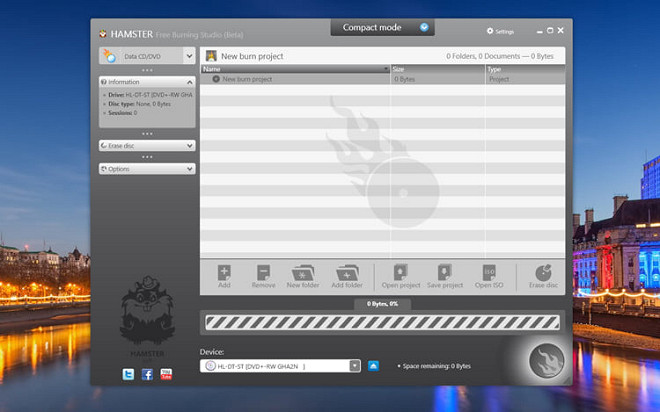The width and height of the screenshot is (660, 412).
Task: Open Hamster YouTube channel
Action: point(166,374)
